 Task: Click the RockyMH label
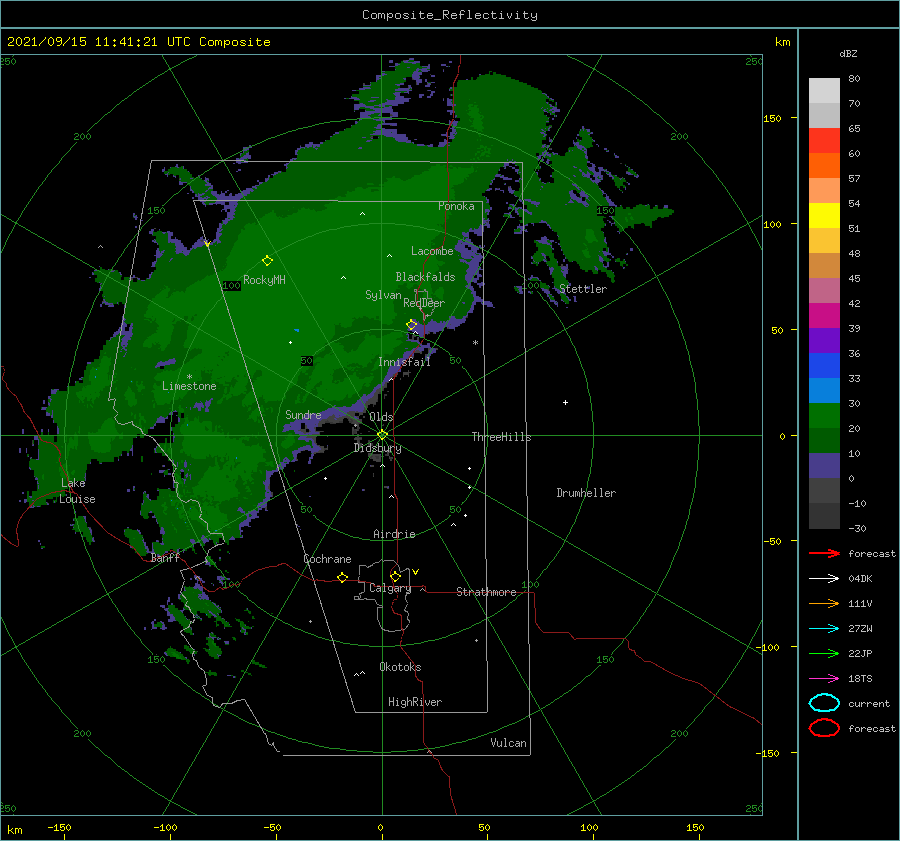tap(264, 280)
